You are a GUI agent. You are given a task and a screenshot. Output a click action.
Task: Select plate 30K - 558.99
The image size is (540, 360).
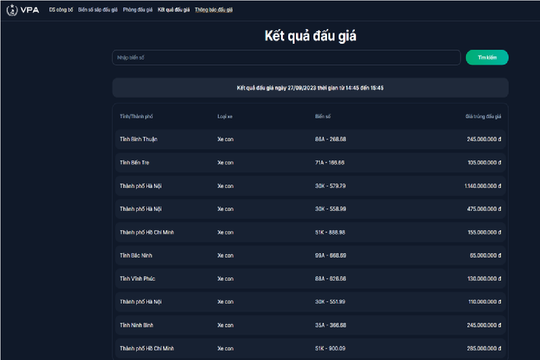tap(331, 209)
